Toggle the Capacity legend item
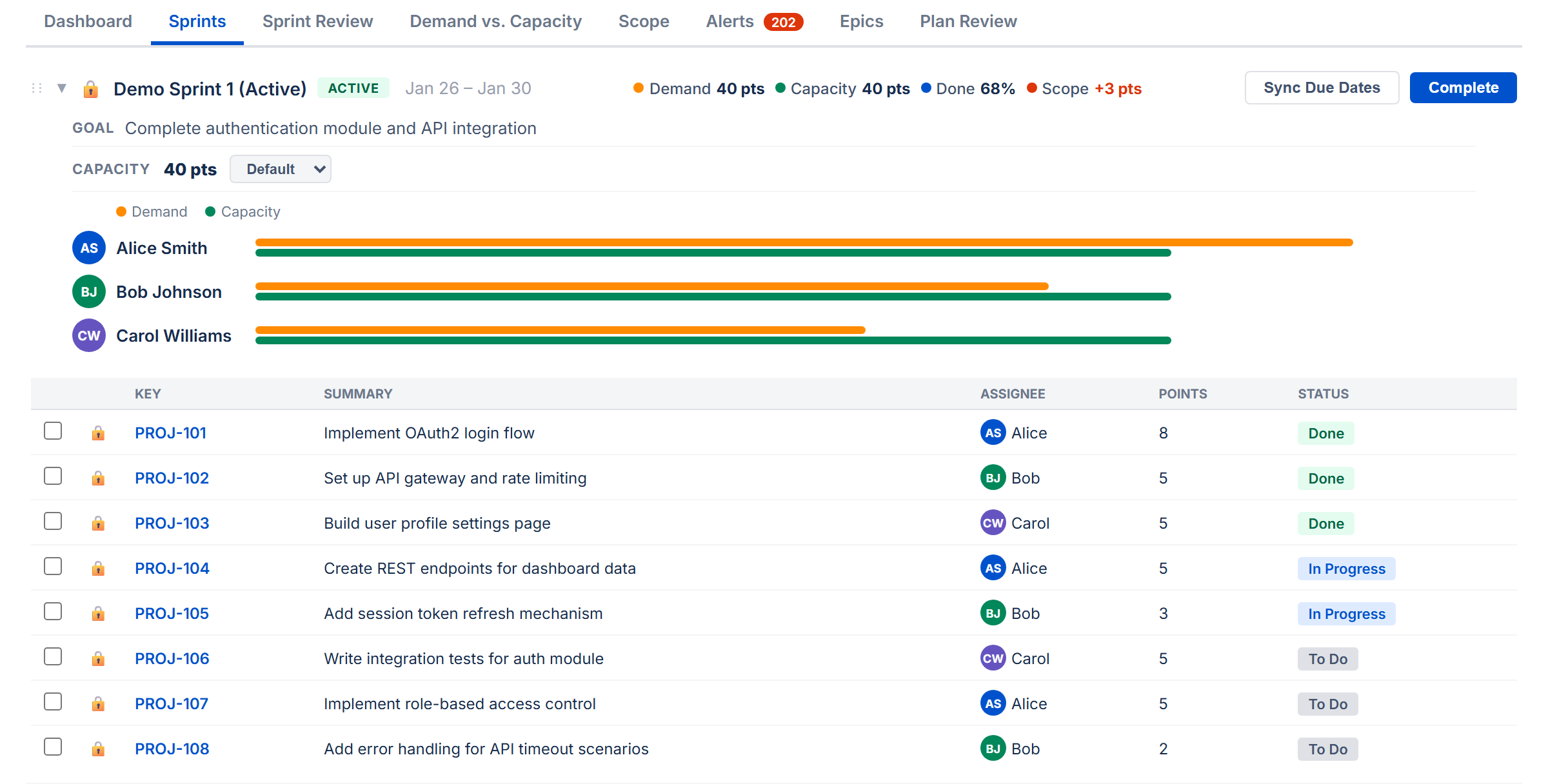1548x784 pixels. [243, 211]
